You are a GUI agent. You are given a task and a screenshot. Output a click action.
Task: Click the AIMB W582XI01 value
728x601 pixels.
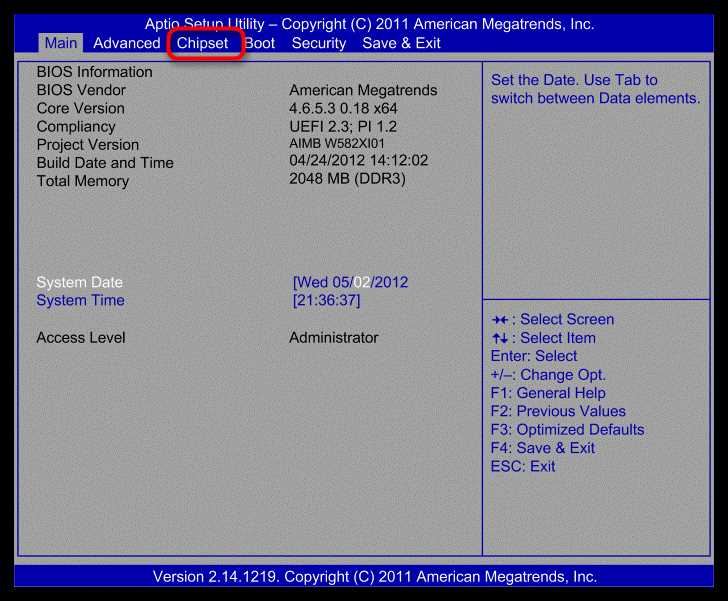coord(337,144)
